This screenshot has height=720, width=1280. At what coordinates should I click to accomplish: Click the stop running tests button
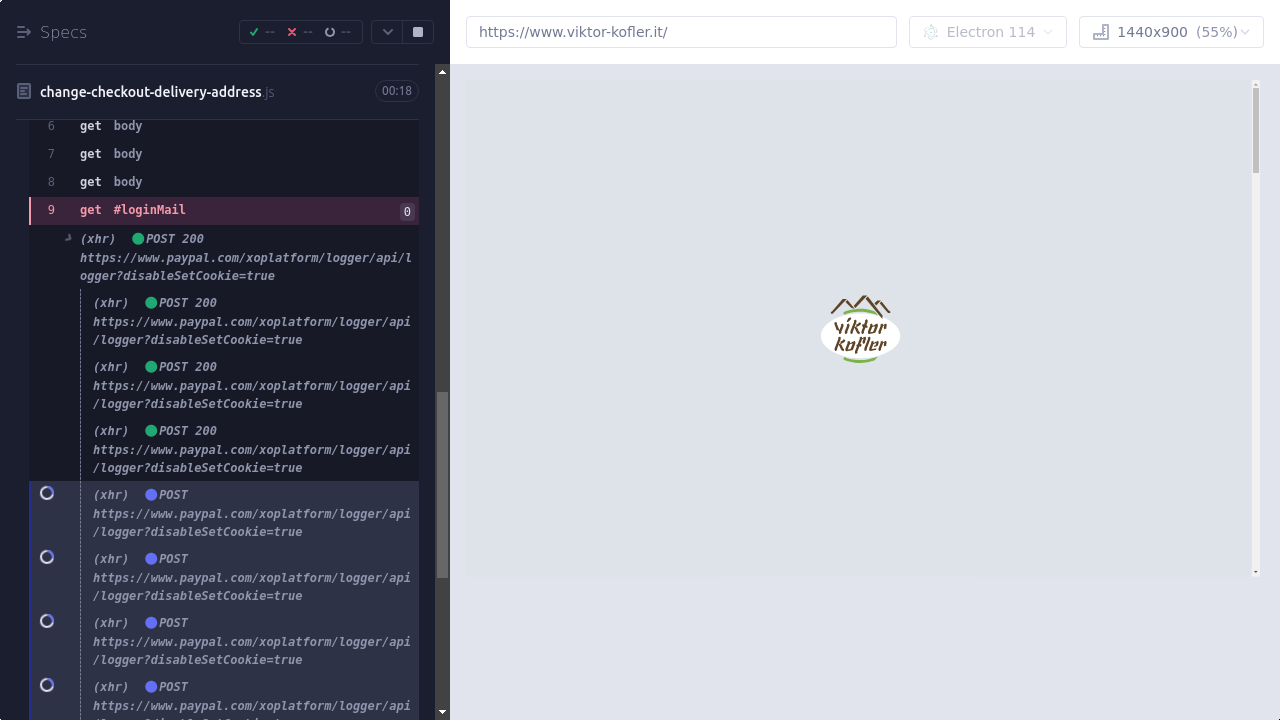point(418,32)
